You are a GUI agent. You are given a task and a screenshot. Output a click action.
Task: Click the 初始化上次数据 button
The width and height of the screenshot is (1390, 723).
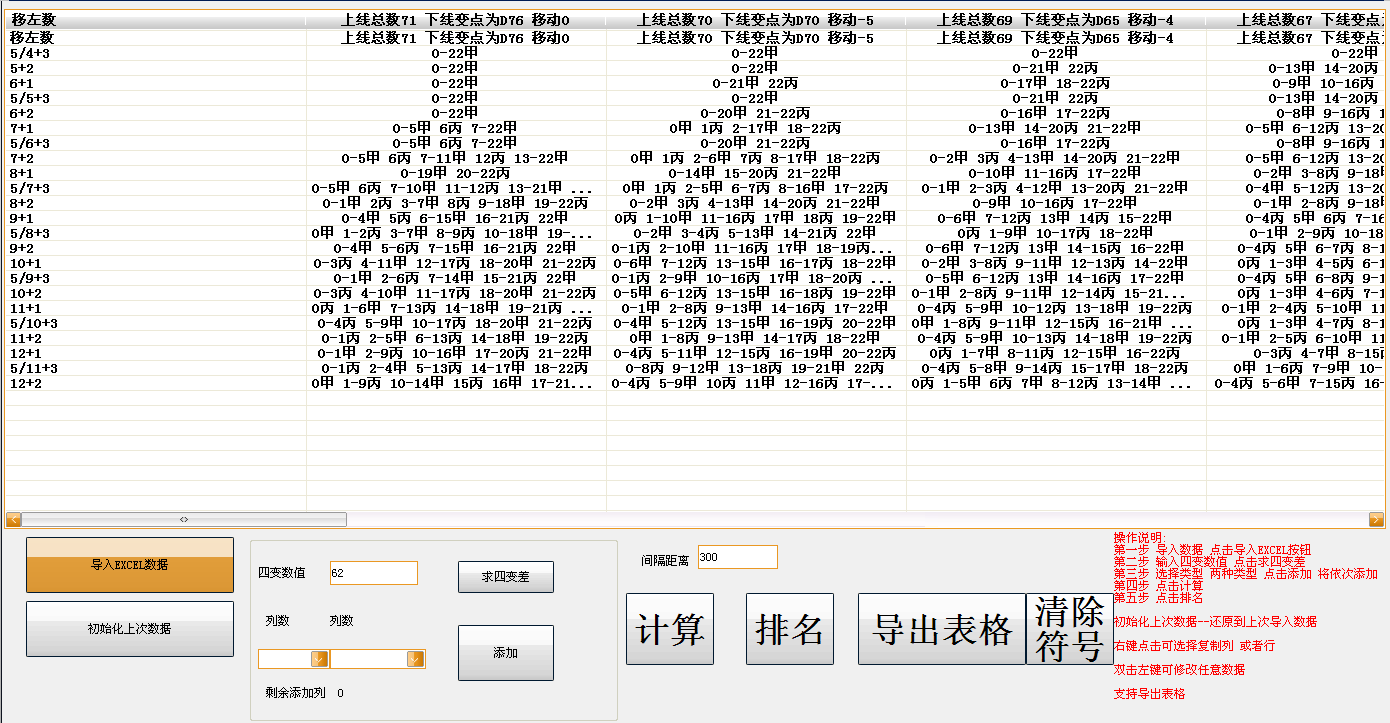(x=130, y=629)
